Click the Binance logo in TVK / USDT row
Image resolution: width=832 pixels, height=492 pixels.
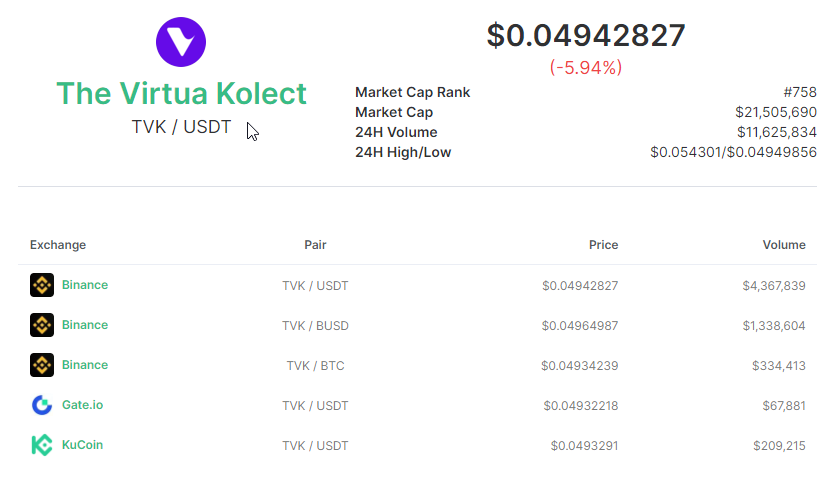[x=42, y=285]
